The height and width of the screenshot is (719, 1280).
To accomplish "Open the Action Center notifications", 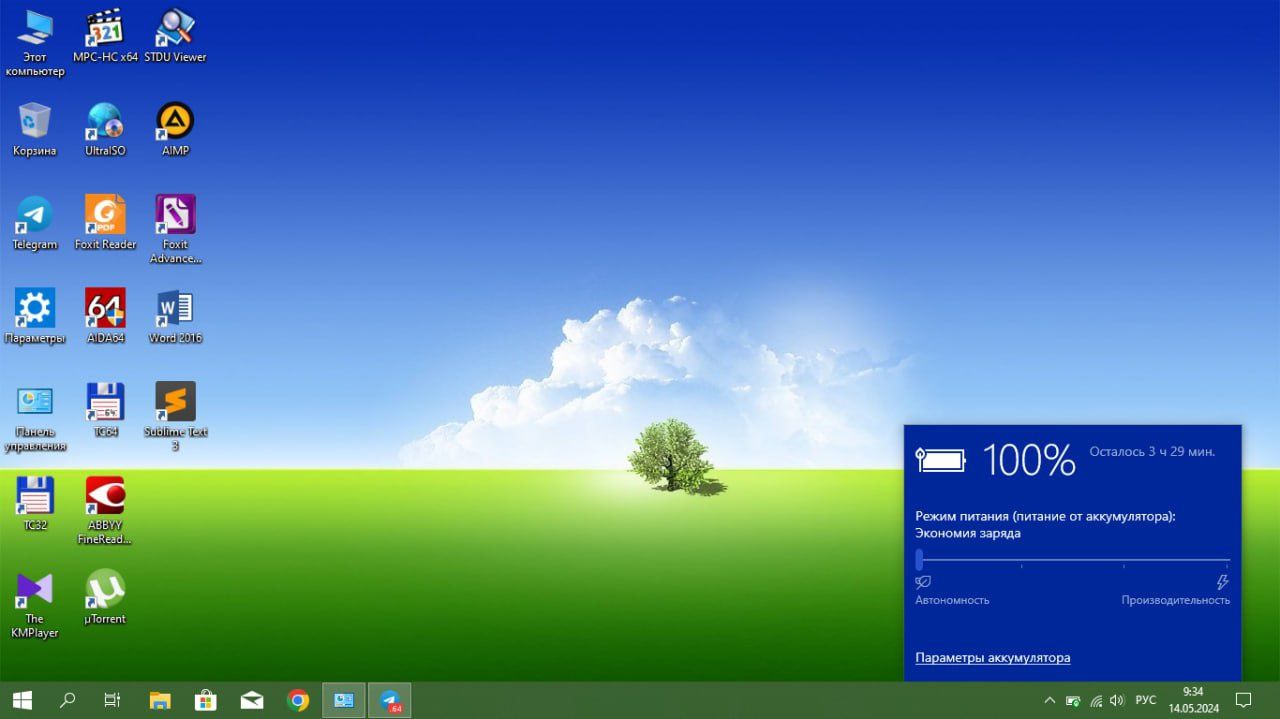I will 1243,700.
